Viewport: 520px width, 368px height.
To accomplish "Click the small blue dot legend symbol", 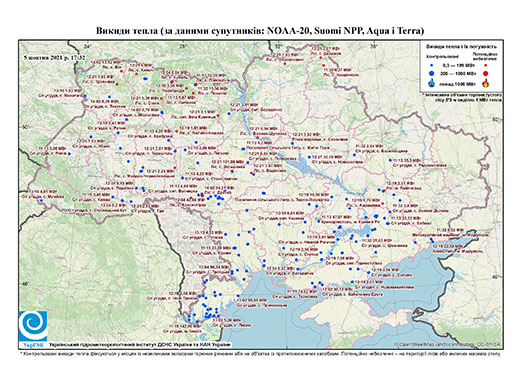I will pos(432,65).
